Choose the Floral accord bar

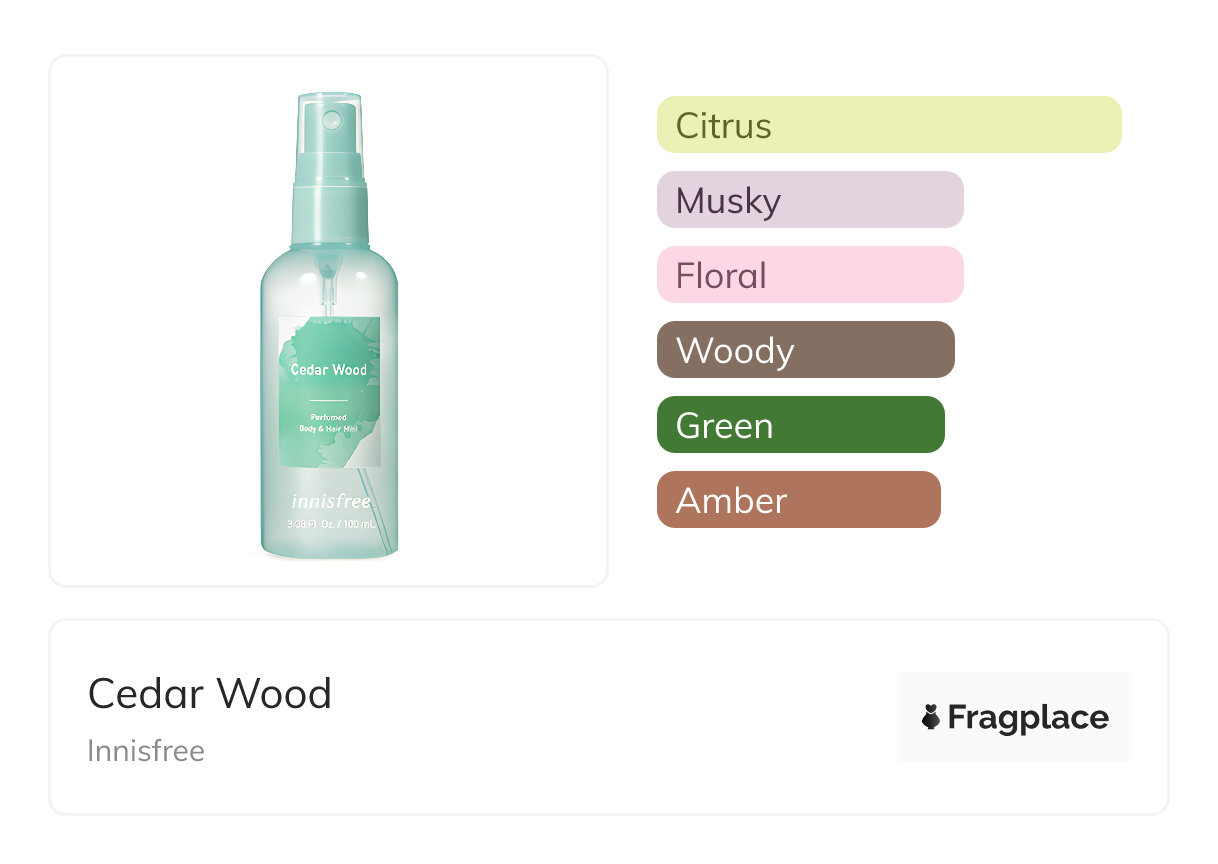tap(809, 275)
